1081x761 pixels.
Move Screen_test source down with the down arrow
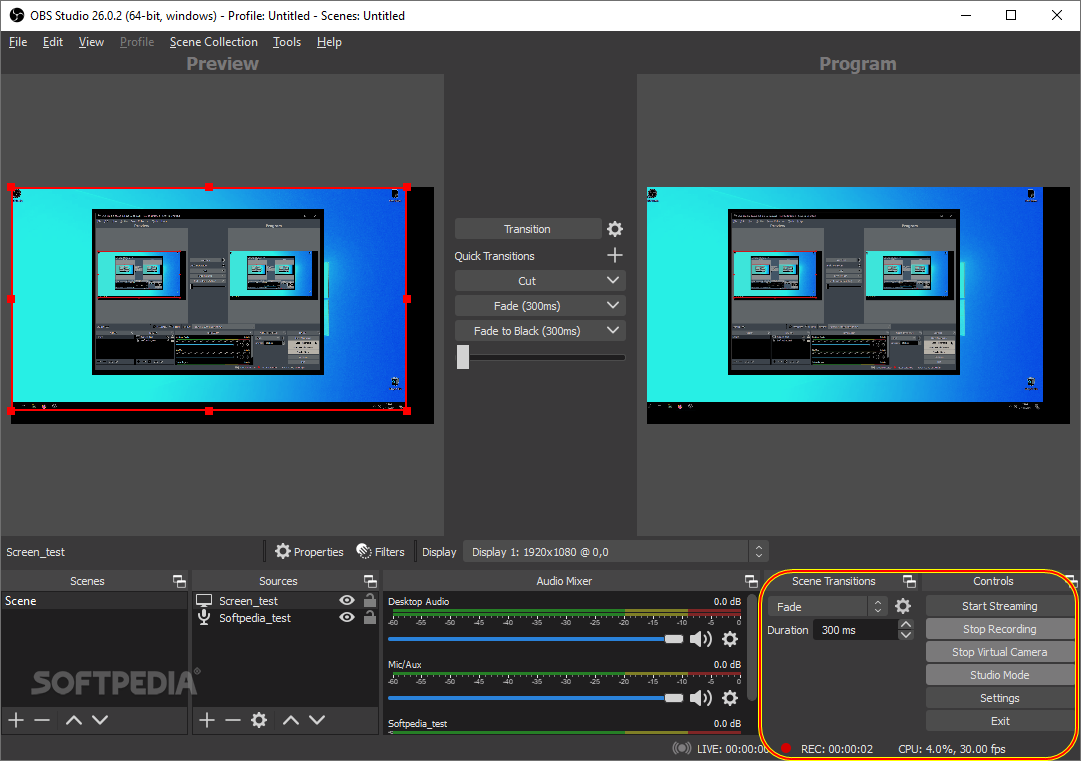point(317,719)
